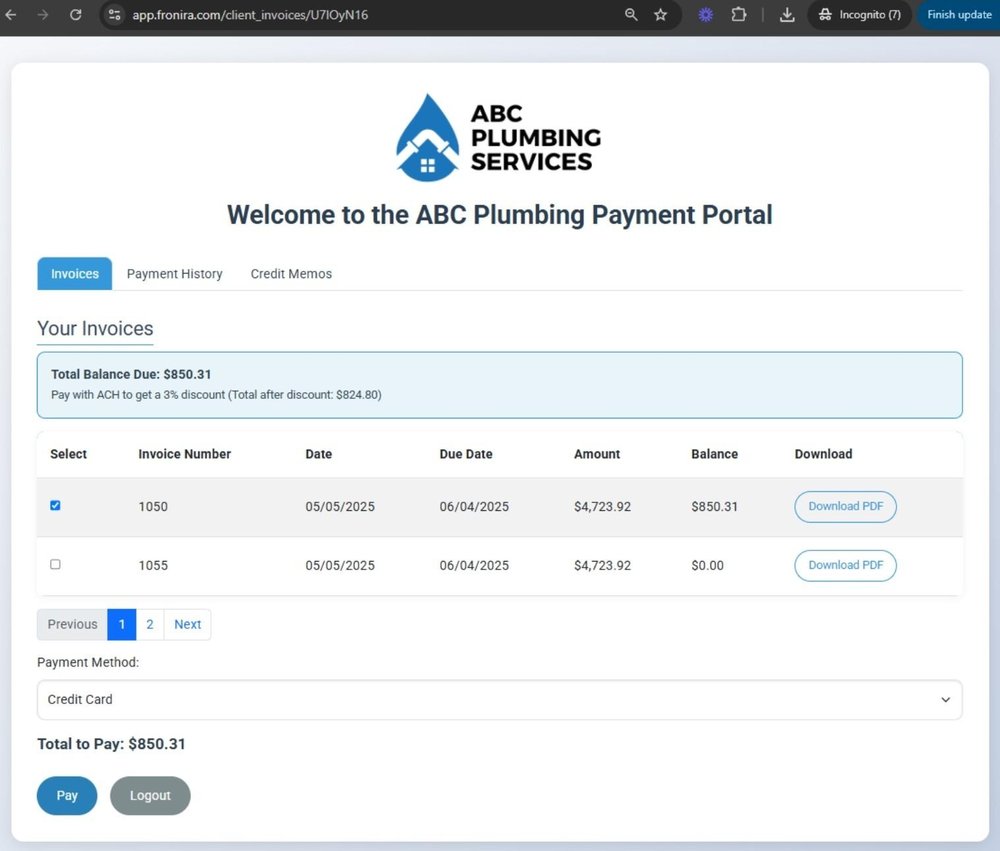Download PDF for invoice 1050
The height and width of the screenshot is (851, 1000).
[845, 507]
